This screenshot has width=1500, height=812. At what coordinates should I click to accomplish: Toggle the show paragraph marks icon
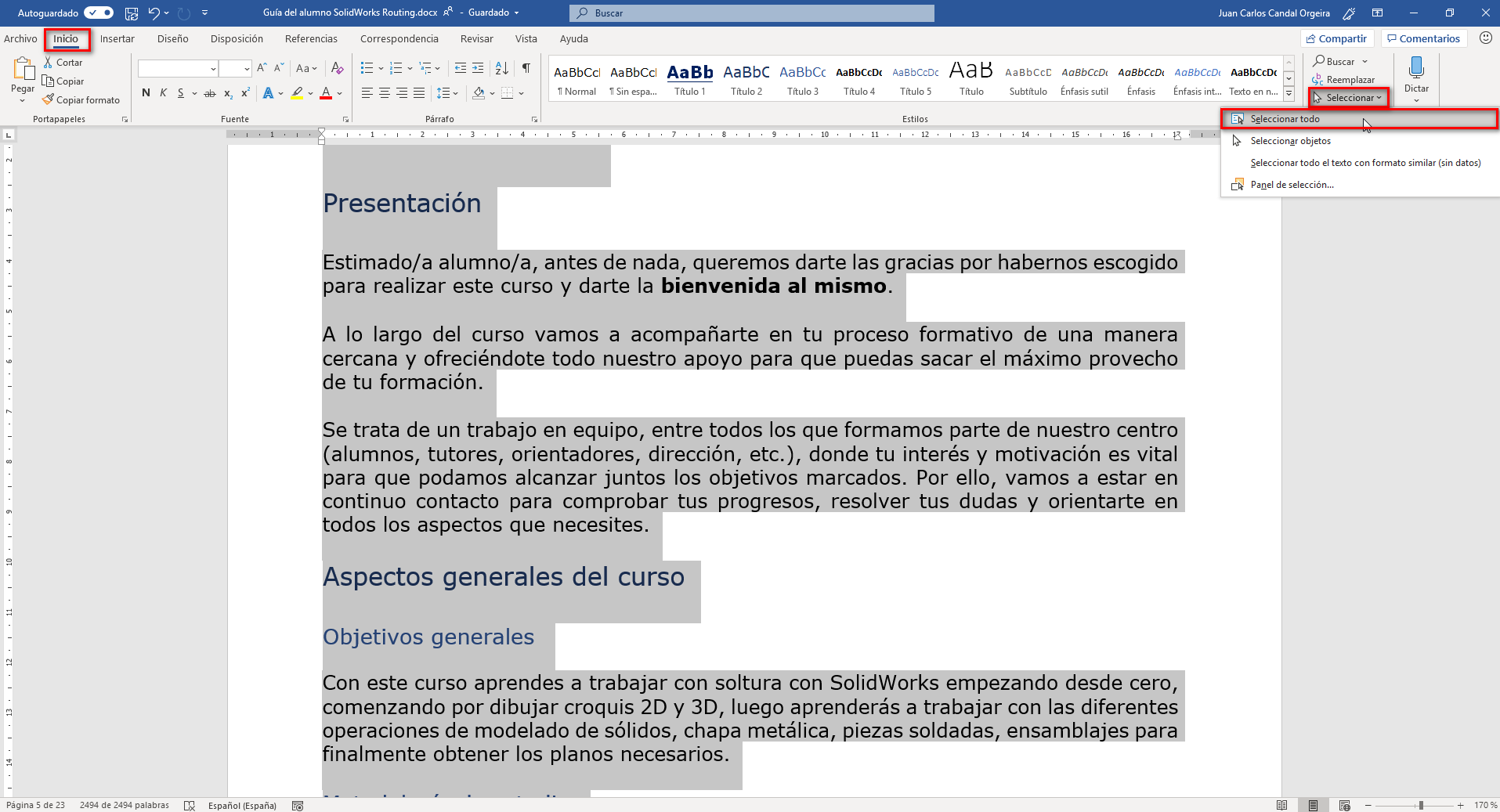tap(526, 68)
